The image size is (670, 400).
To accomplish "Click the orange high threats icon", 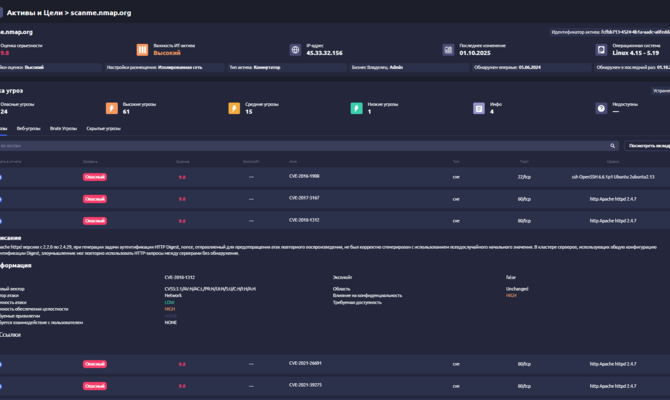I will pos(111,108).
